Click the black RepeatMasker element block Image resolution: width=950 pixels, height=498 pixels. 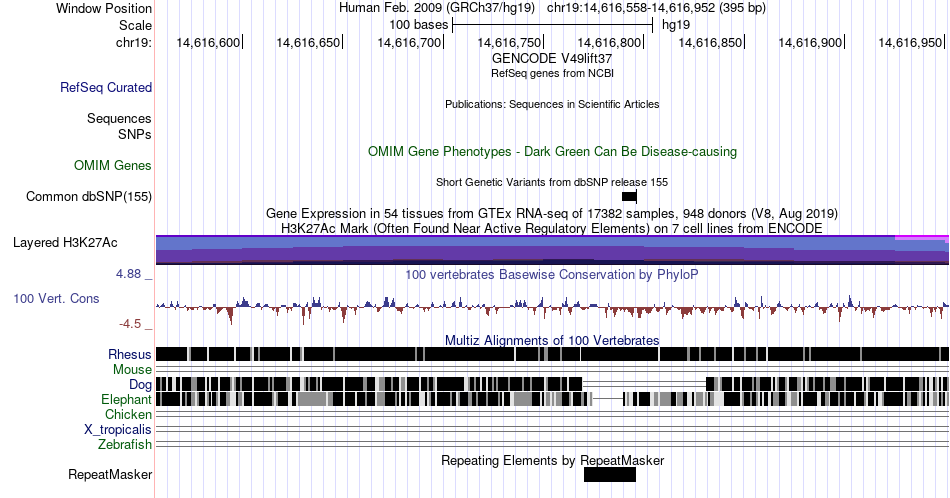610,474
